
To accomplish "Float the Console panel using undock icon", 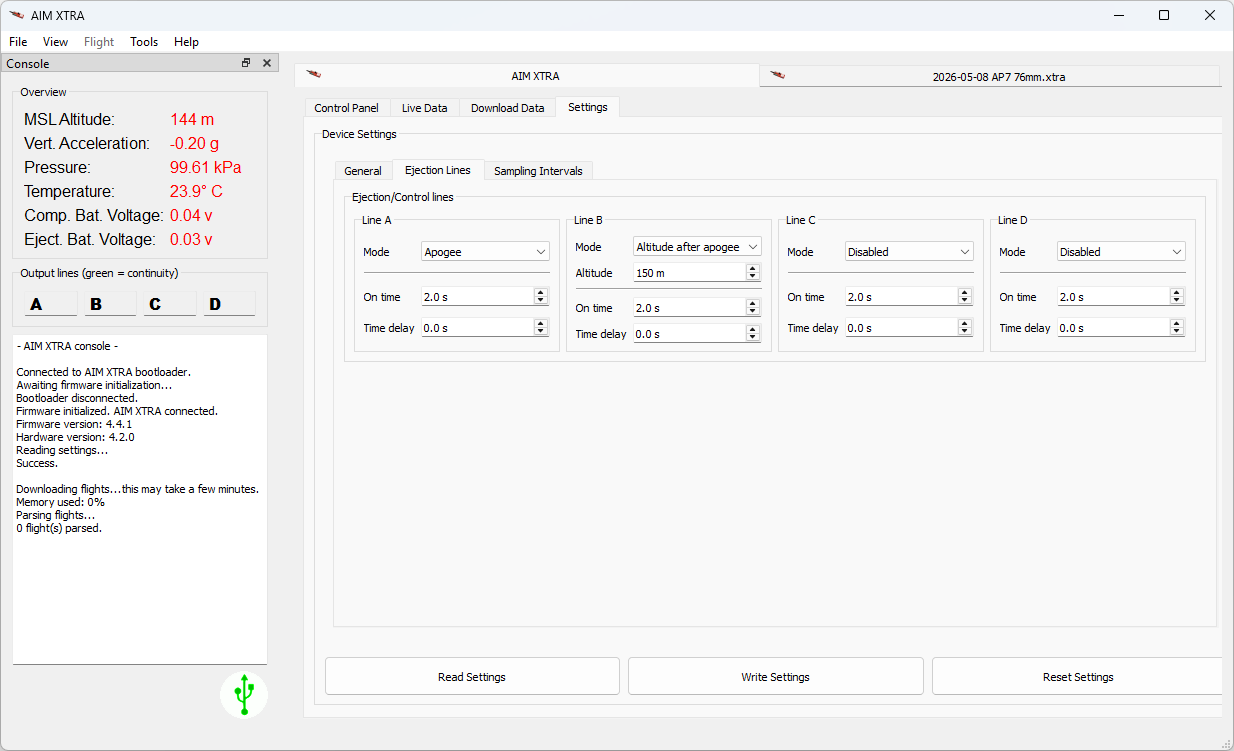I will pyautogui.click(x=246, y=63).
